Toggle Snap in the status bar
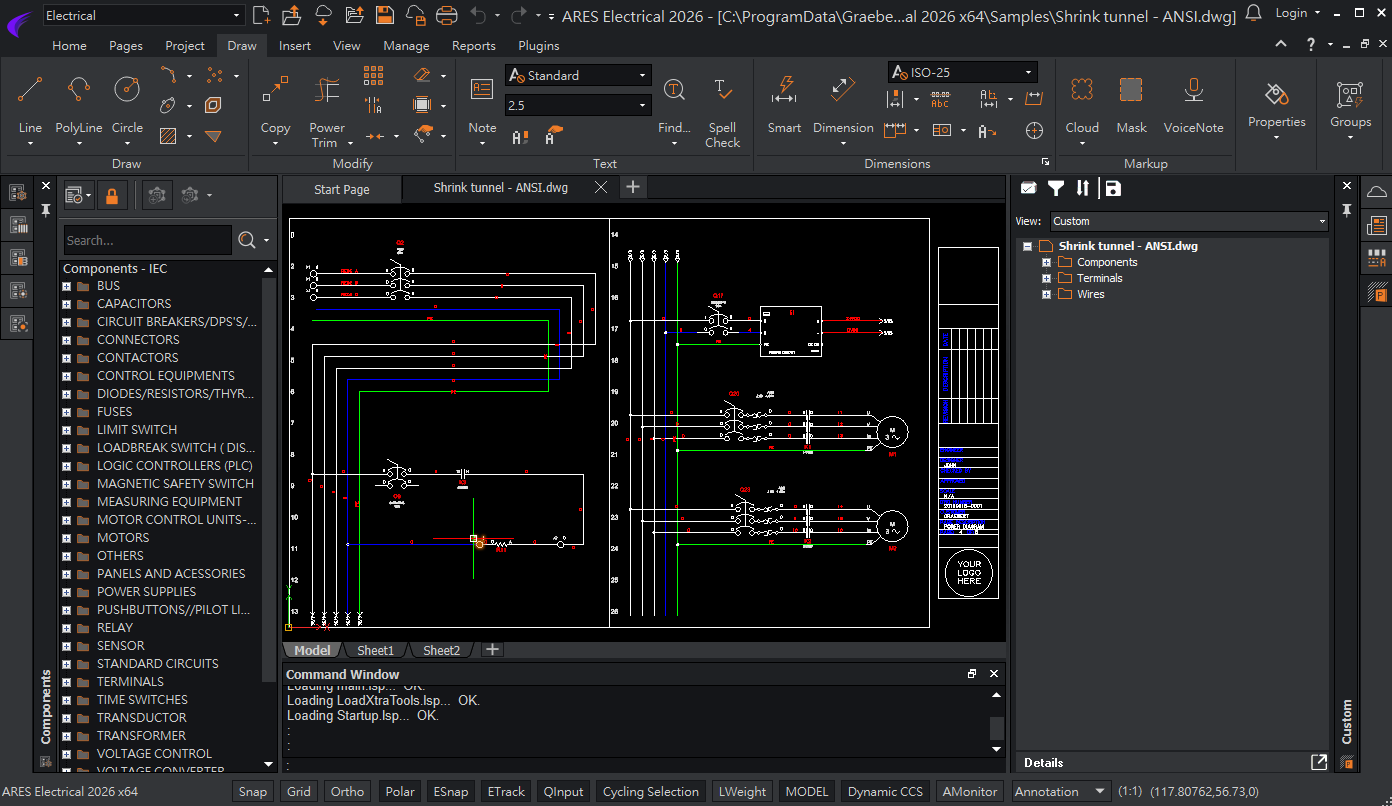This screenshot has width=1392, height=806. point(252,791)
